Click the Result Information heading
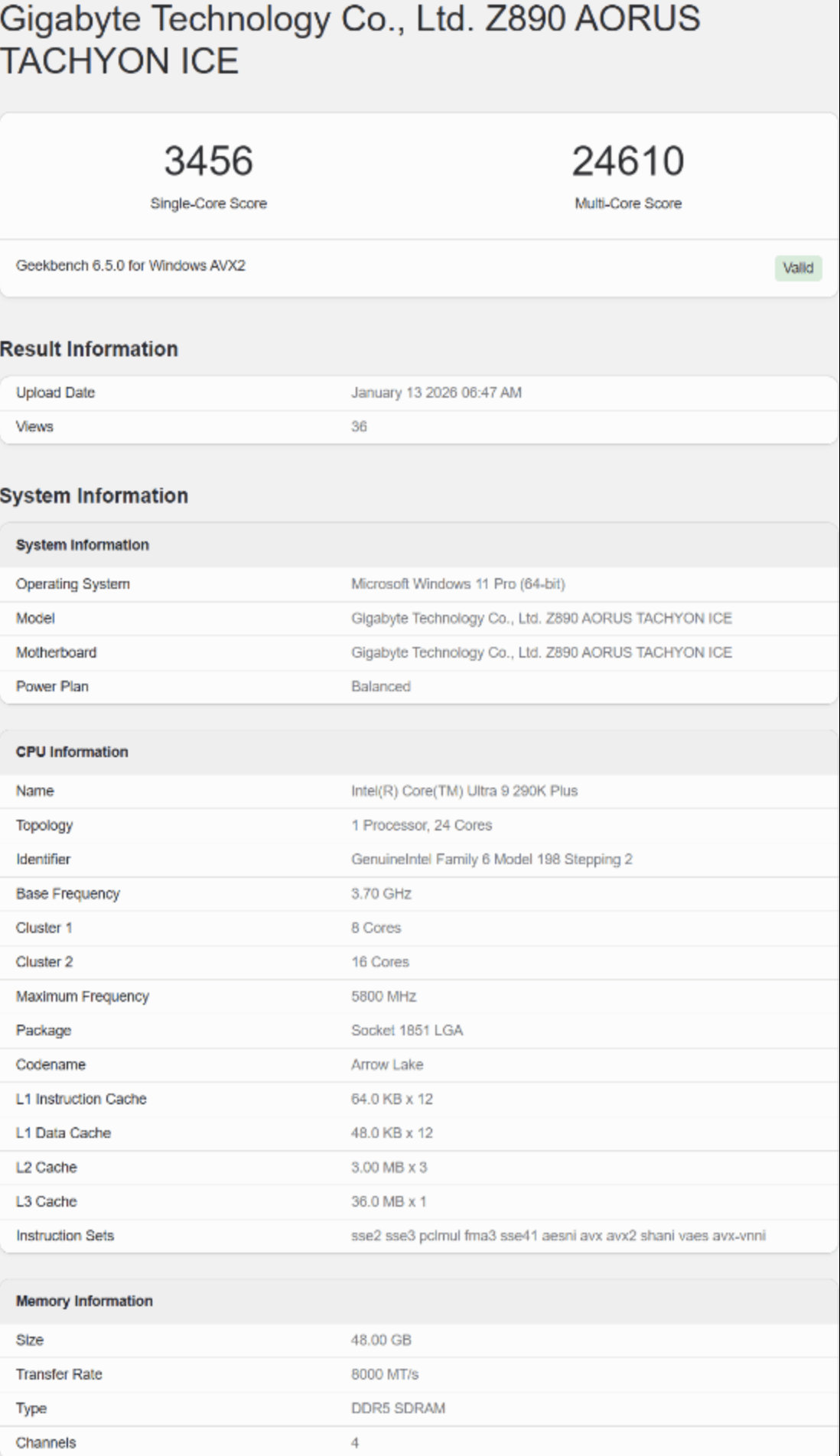 click(x=89, y=349)
